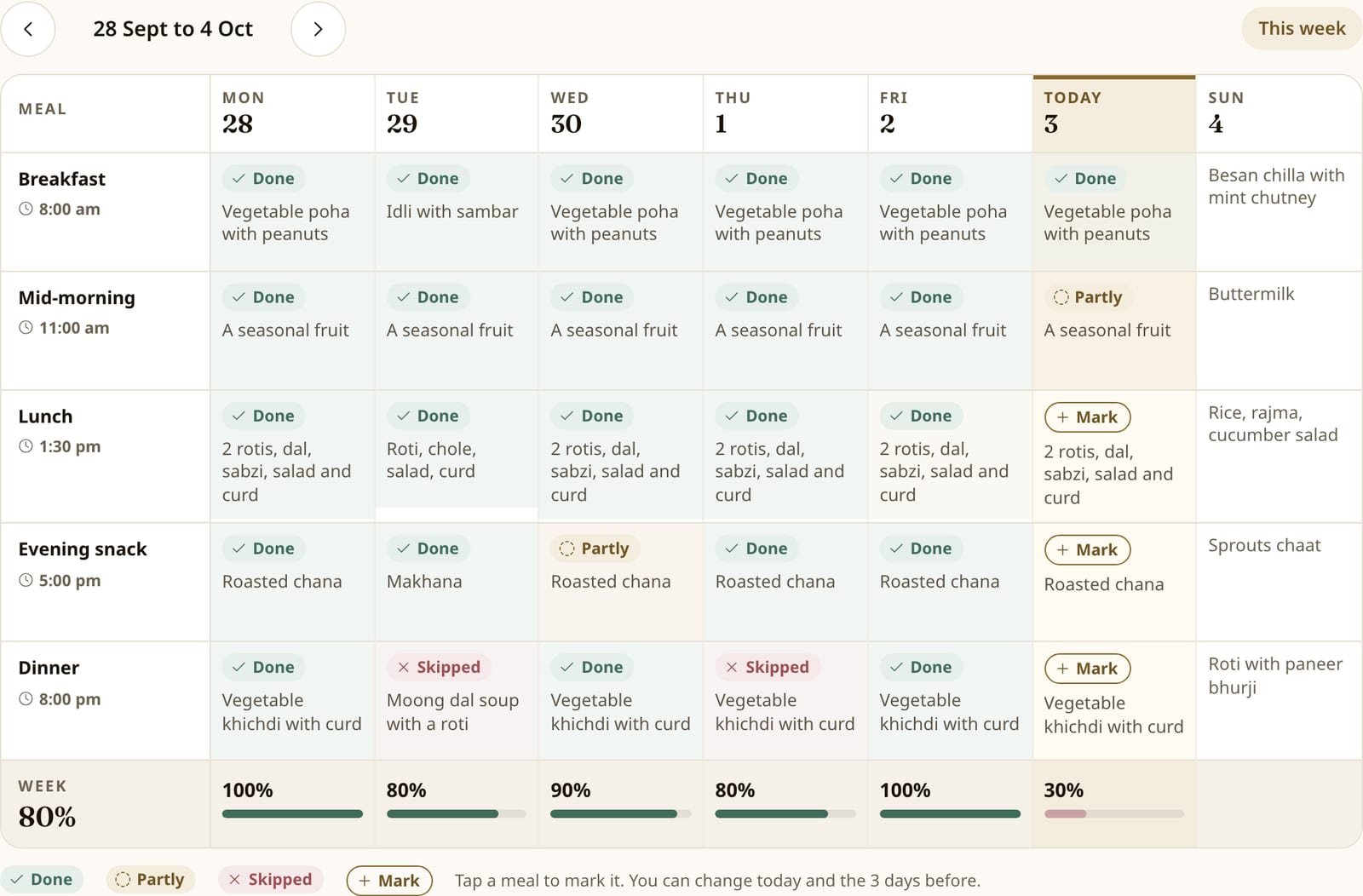Toggle Friday Dinner Done status
The height and width of the screenshot is (896, 1363).
point(921,667)
